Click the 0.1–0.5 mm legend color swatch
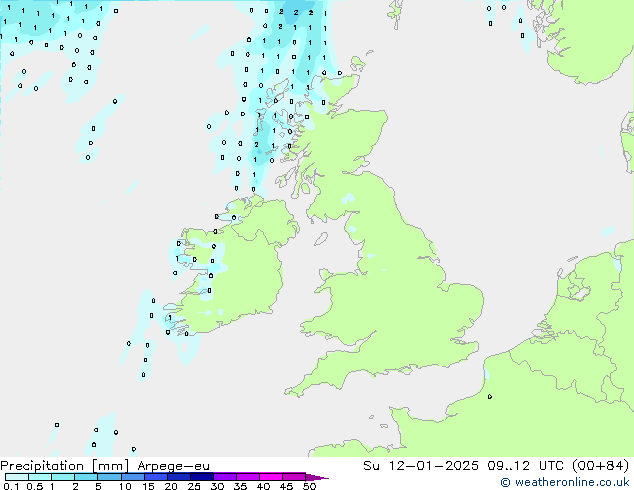This screenshot has height=490, width=634. (x=17, y=477)
